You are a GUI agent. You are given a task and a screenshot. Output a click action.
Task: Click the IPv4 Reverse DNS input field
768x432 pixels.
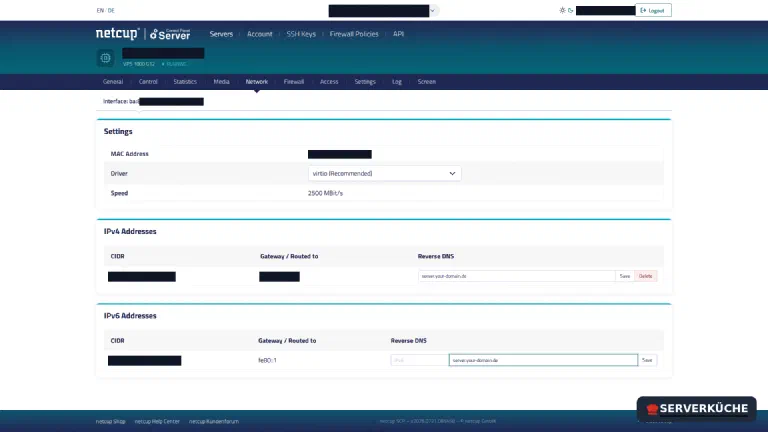pyautogui.click(x=517, y=276)
